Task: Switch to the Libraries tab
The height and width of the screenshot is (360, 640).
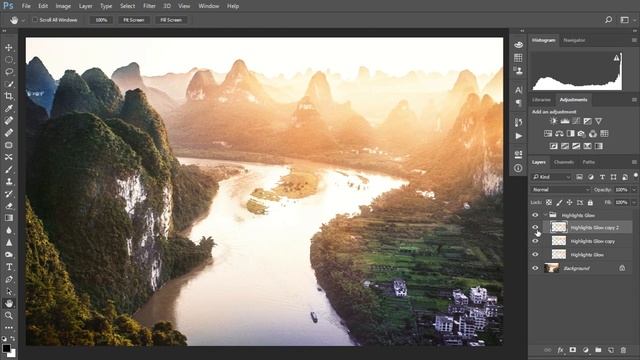Action: pyautogui.click(x=541, y=100)
